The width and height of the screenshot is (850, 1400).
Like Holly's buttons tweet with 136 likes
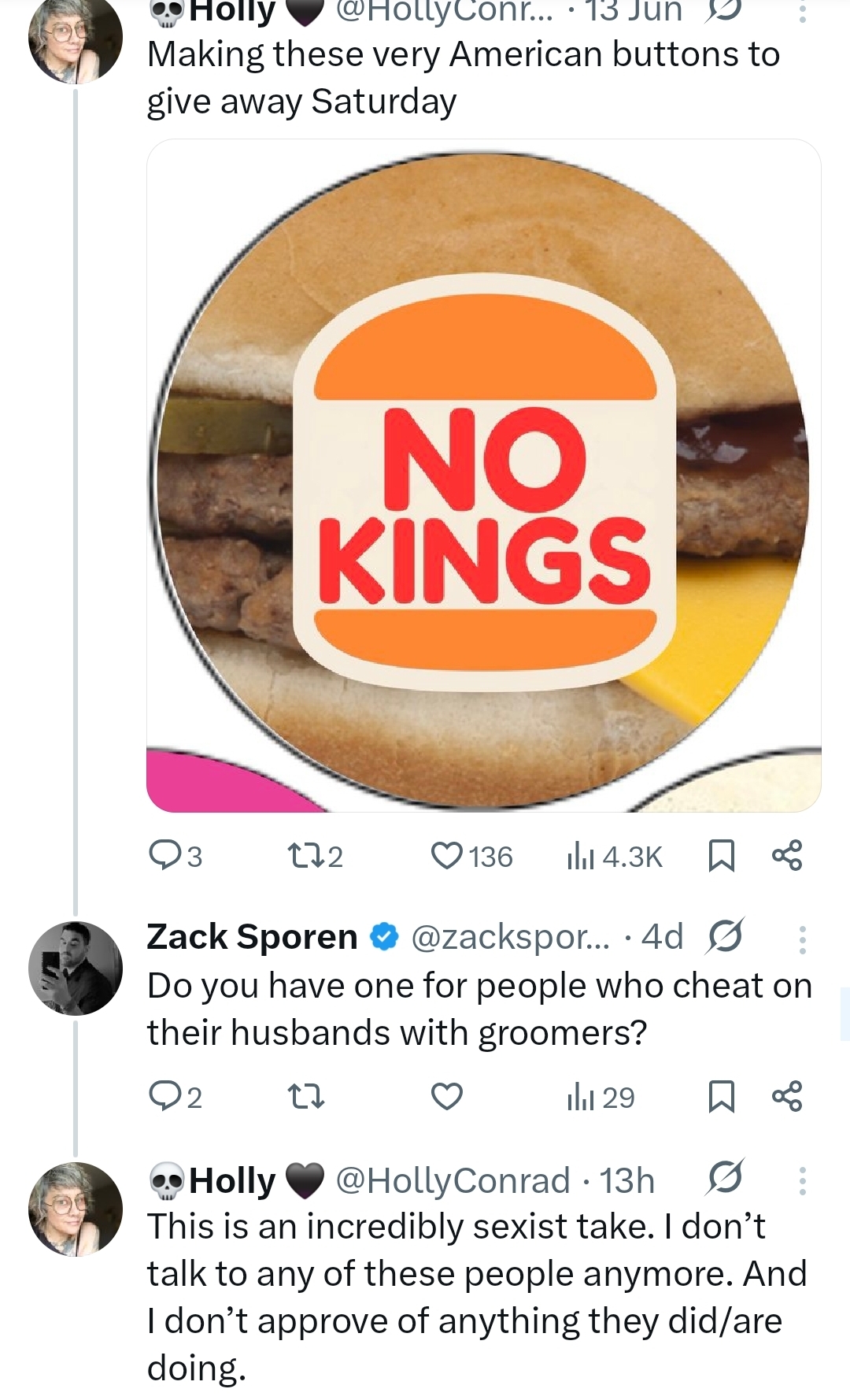pos(472,856)
